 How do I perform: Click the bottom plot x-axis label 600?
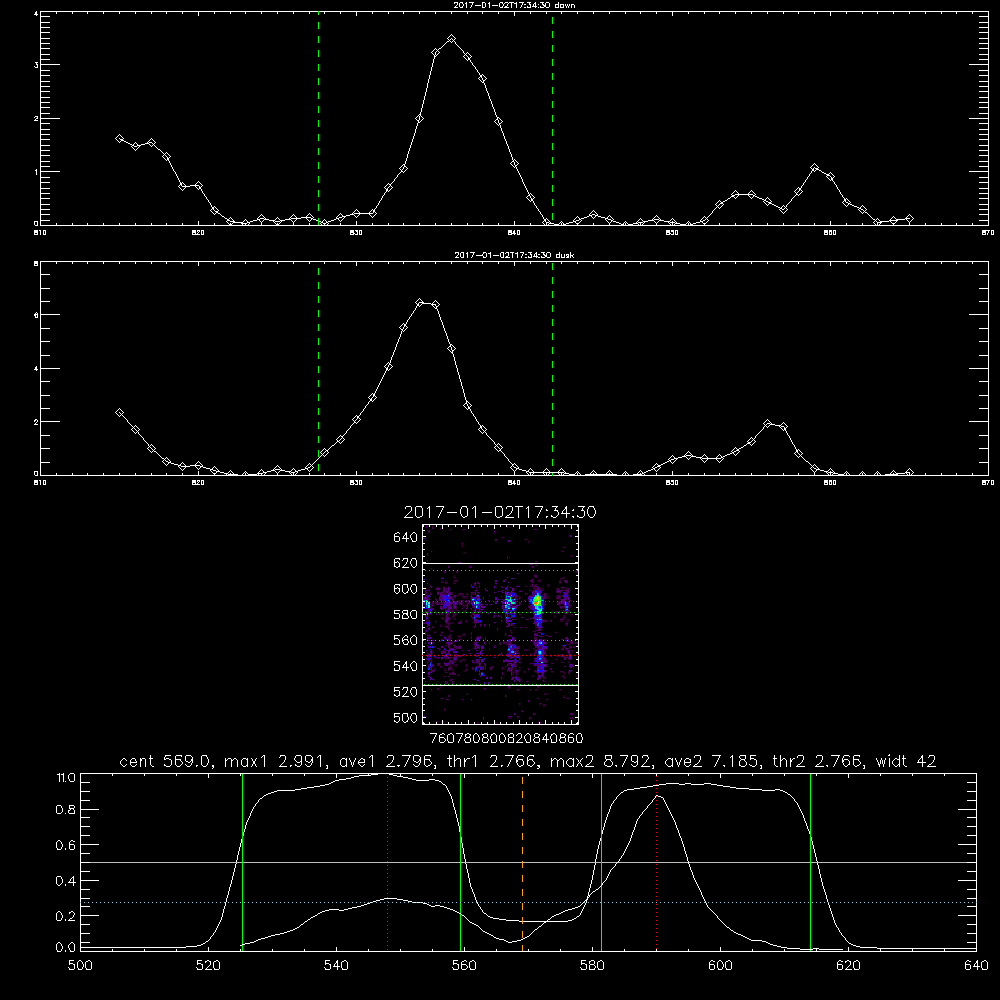(x=720, y=966)
